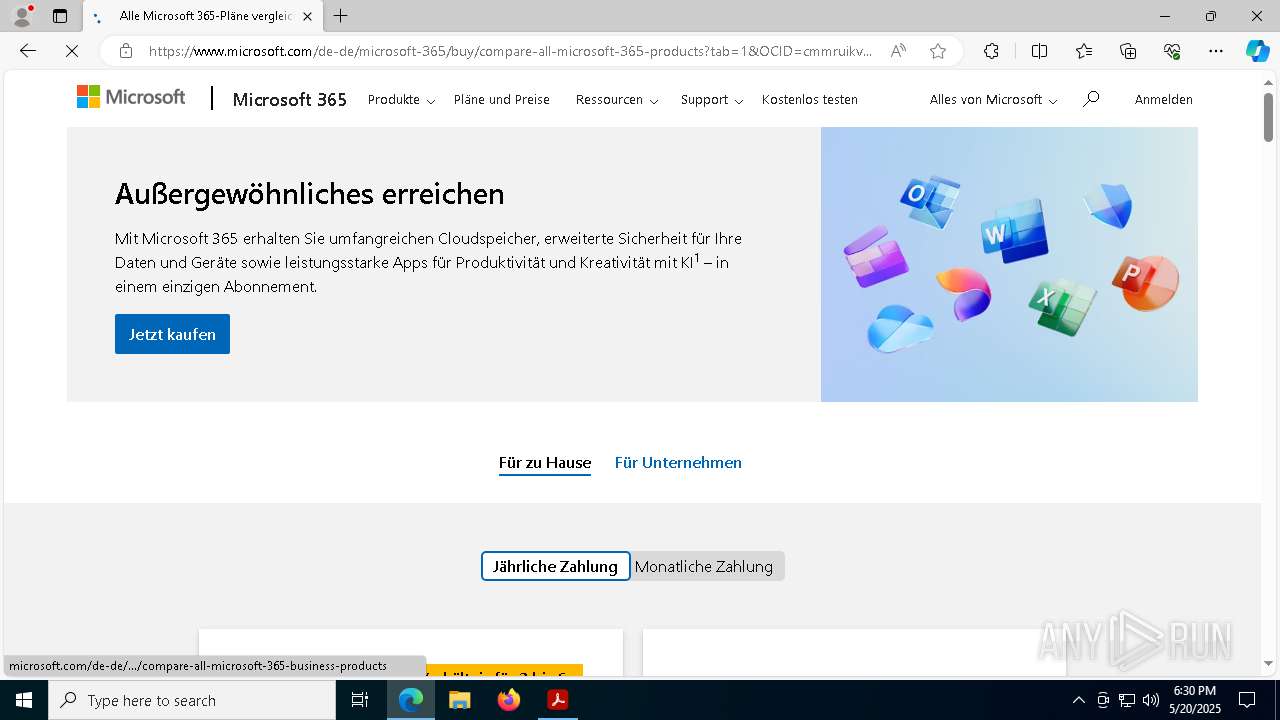Close the Microsoft 365 browser tab

[307, 16]
